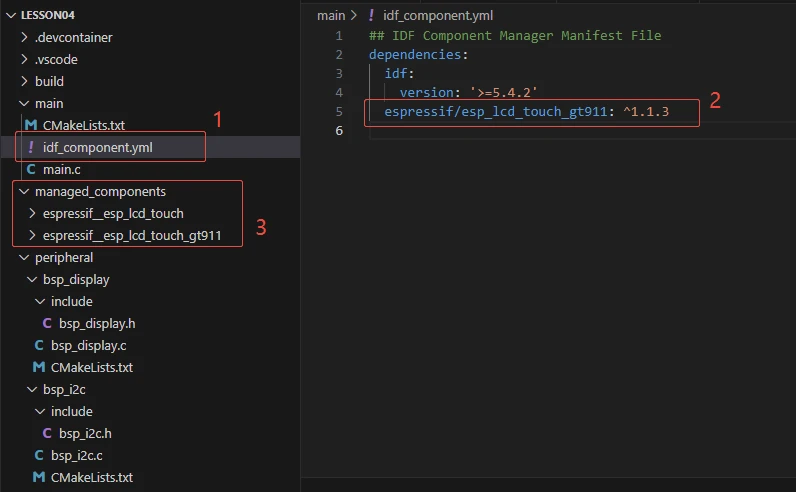The width and height of the screenshot is (796, 492).
Task: Select 'main' in the breadcrumb path
Action: (330, 16)
